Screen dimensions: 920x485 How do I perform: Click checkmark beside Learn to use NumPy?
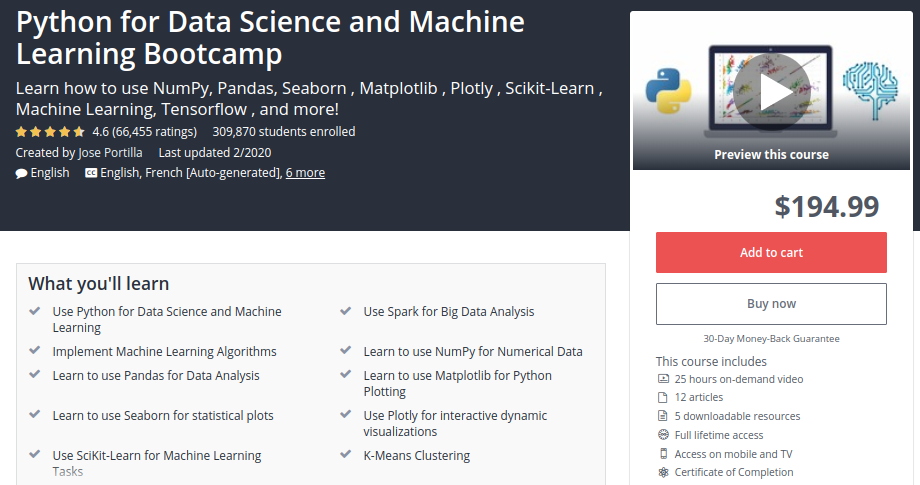click(346, 351)
